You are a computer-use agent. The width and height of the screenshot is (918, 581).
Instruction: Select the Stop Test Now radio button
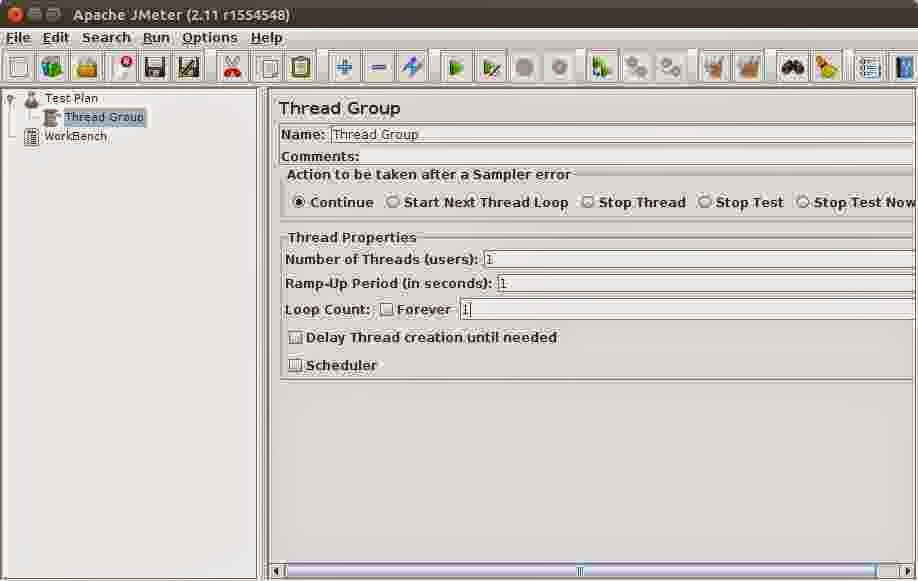803,202
